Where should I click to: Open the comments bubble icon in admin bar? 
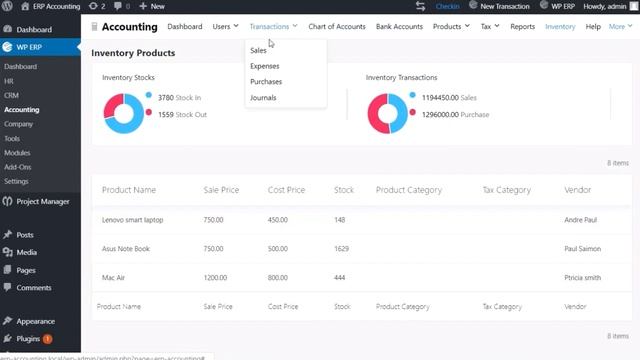[118, 6]
